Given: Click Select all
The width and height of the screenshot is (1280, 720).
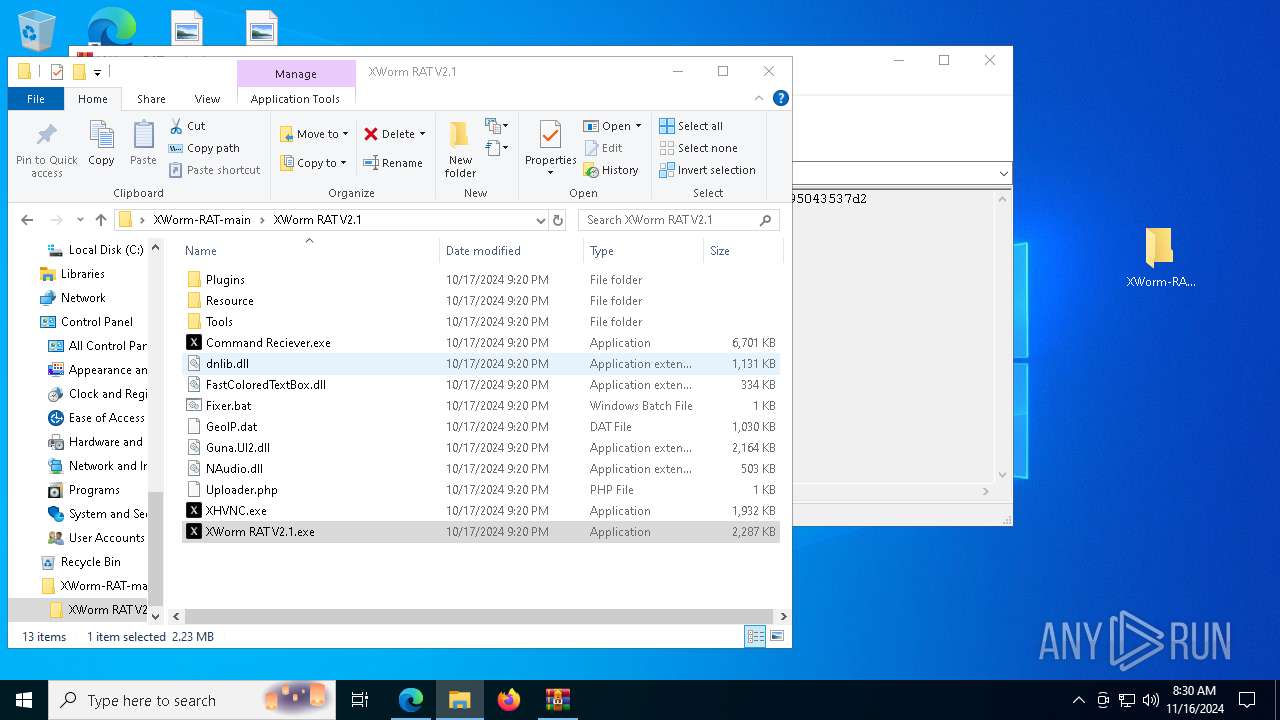Looking at the screenshot, I should 691,126.
